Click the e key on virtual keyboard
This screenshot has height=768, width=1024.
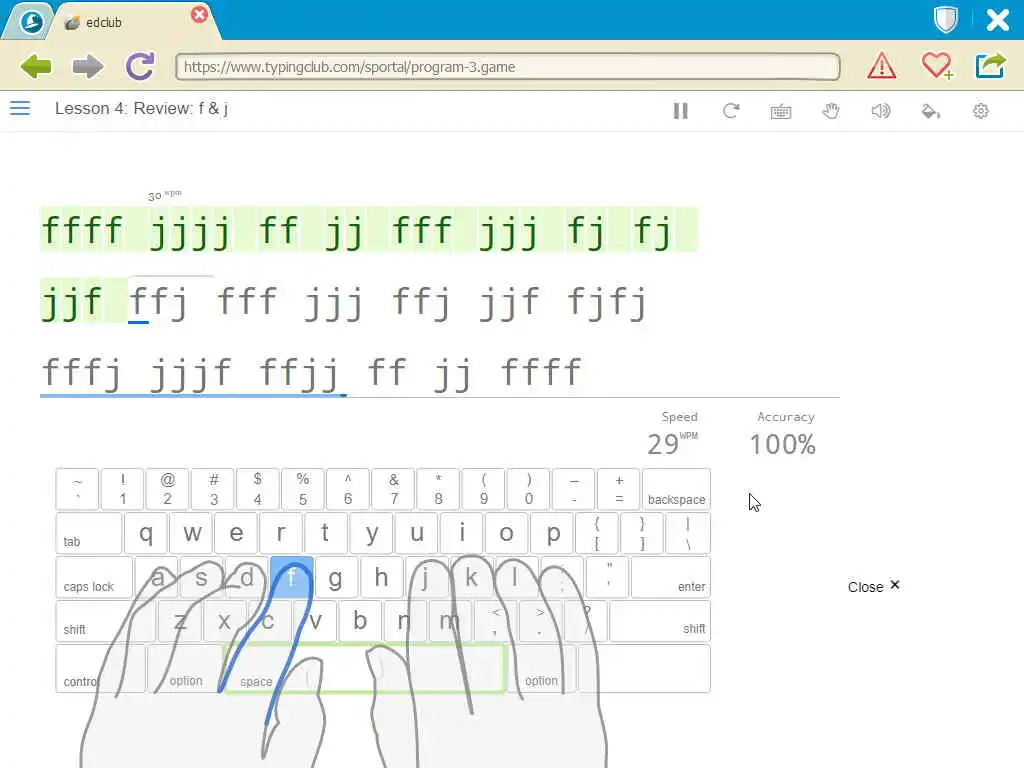[236, 534]
